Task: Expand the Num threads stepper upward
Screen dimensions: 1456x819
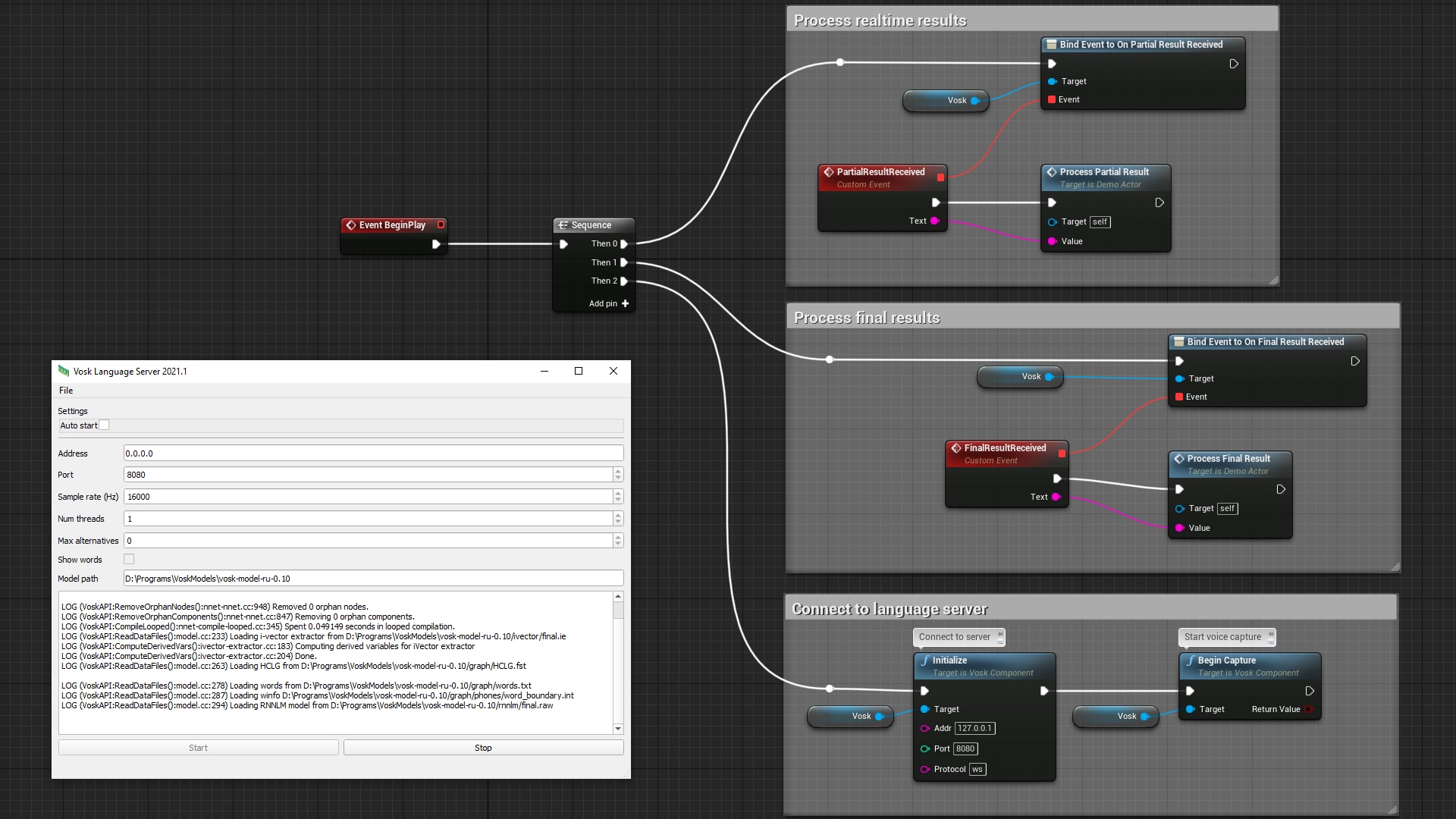Action: (x=618, y=515)
